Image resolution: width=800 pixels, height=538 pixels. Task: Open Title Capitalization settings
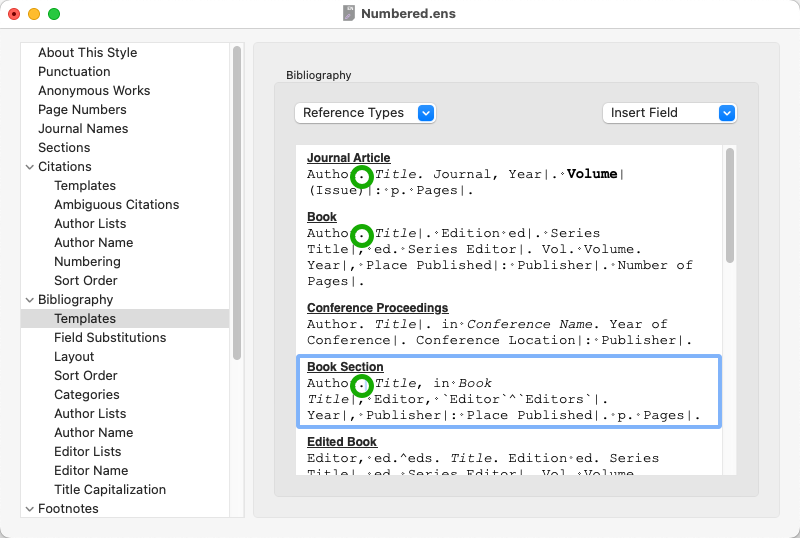(x=110, y=490)
